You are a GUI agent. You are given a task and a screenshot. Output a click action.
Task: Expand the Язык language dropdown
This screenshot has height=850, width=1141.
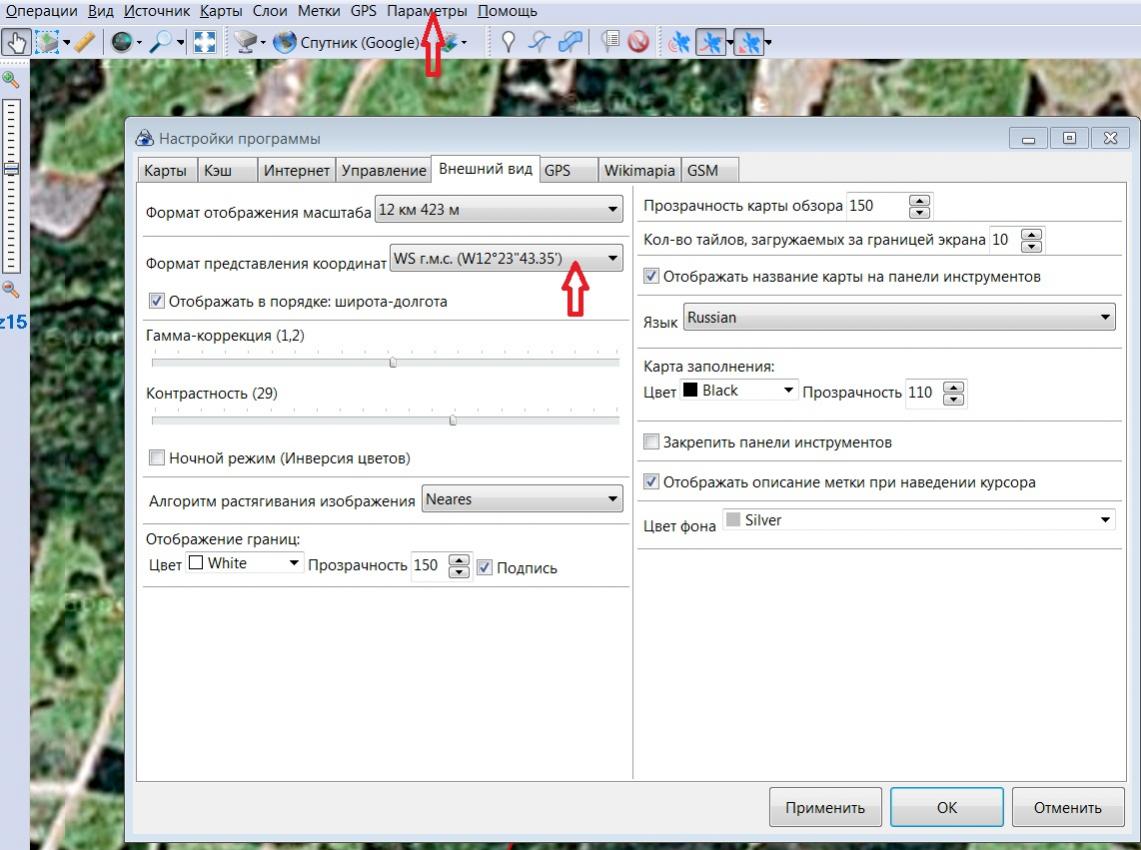pos(1104,318)
